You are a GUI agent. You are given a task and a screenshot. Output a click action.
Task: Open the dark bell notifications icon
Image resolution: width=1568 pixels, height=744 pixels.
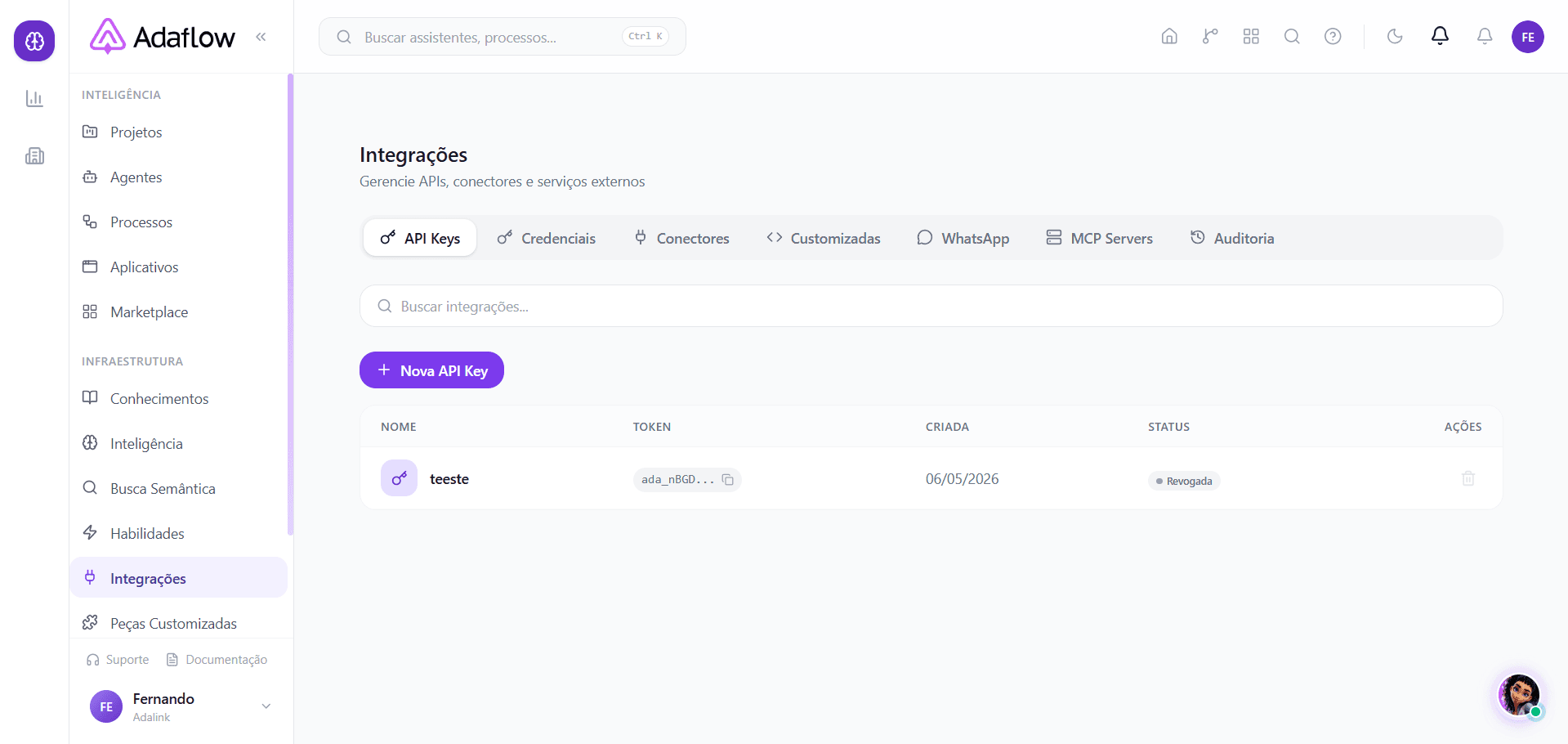point(1440,36)
